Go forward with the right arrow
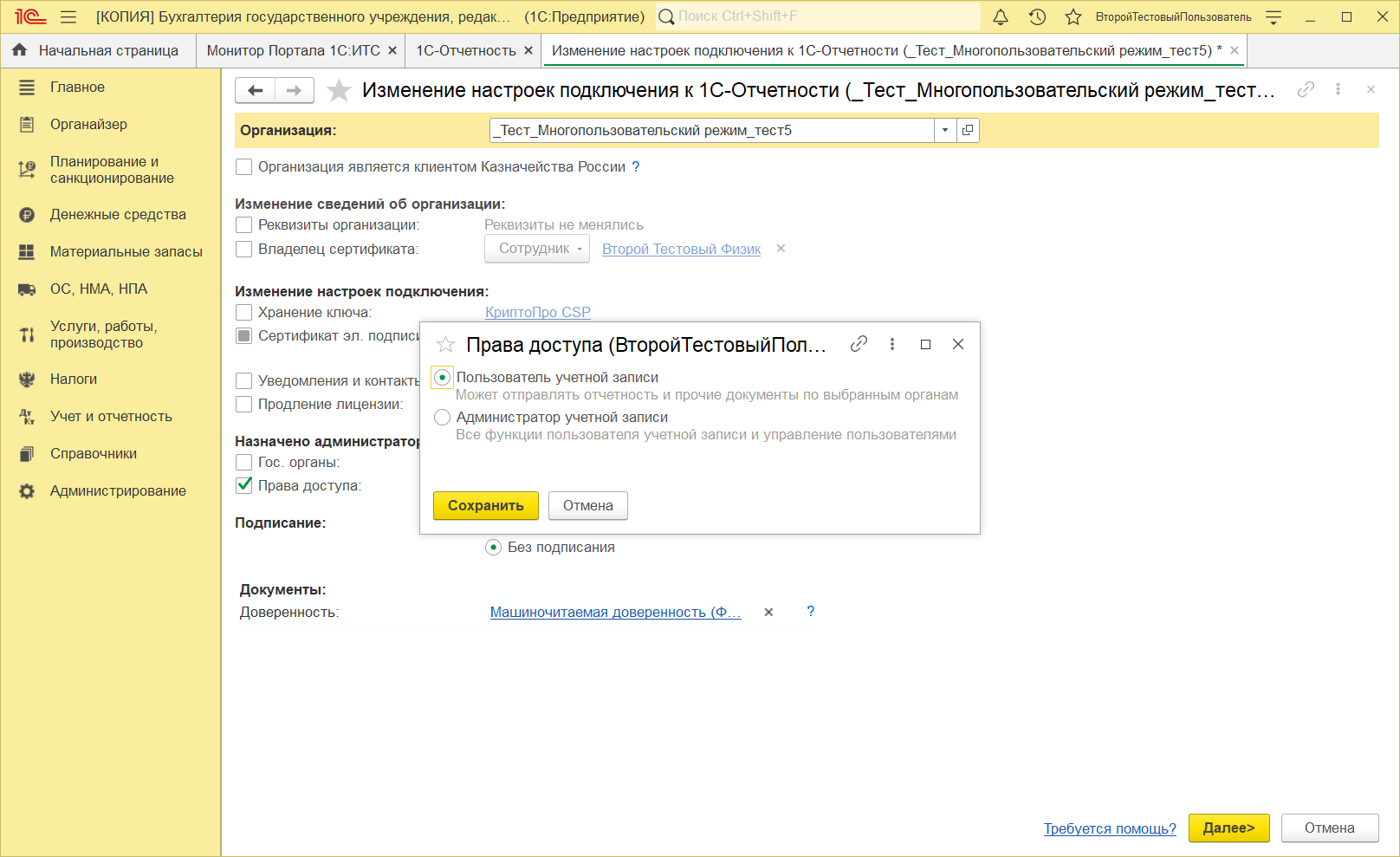The width and height of the screenshot is (1400, 857). coord(295,90)
